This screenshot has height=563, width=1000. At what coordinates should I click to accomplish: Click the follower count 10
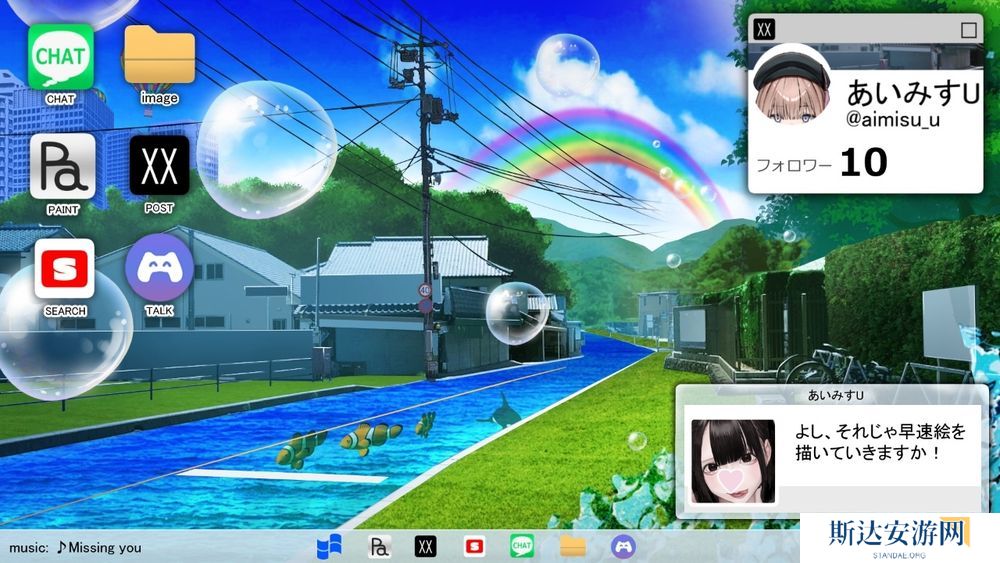coord(863,162)
